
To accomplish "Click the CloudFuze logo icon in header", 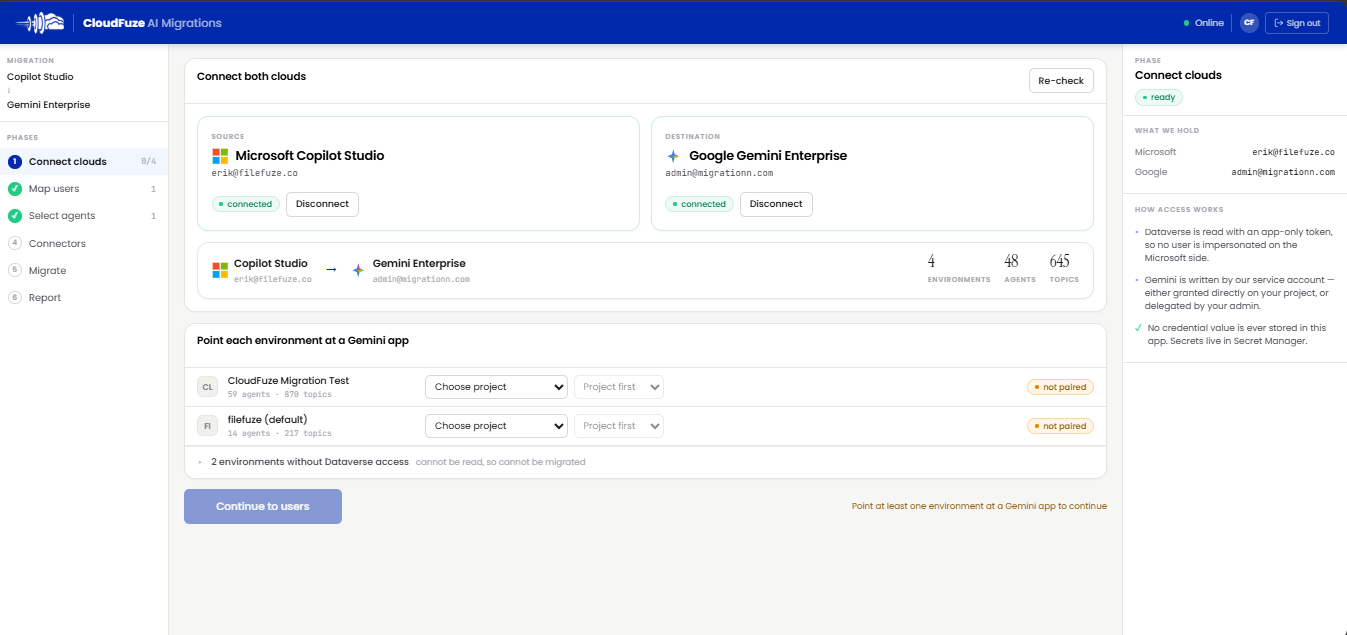I will point(40,22).
